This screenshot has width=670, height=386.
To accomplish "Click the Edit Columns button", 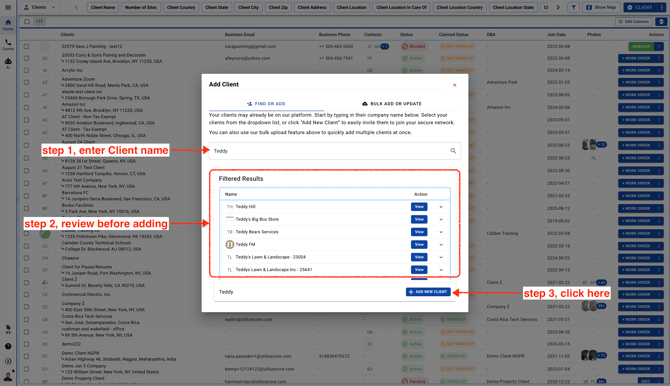I will click(x=634, y=21).
